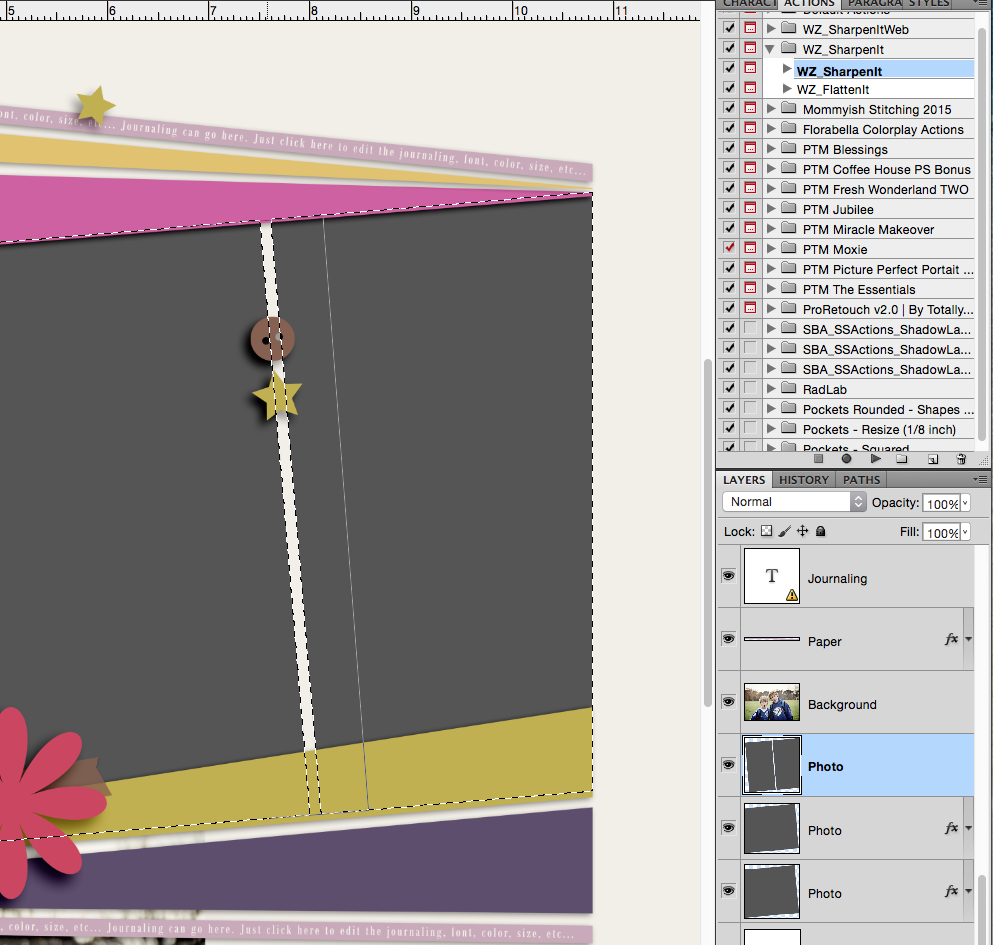Hide the Background layer
The height and width of the screenshot is (945, 993).
click(728, 701)
